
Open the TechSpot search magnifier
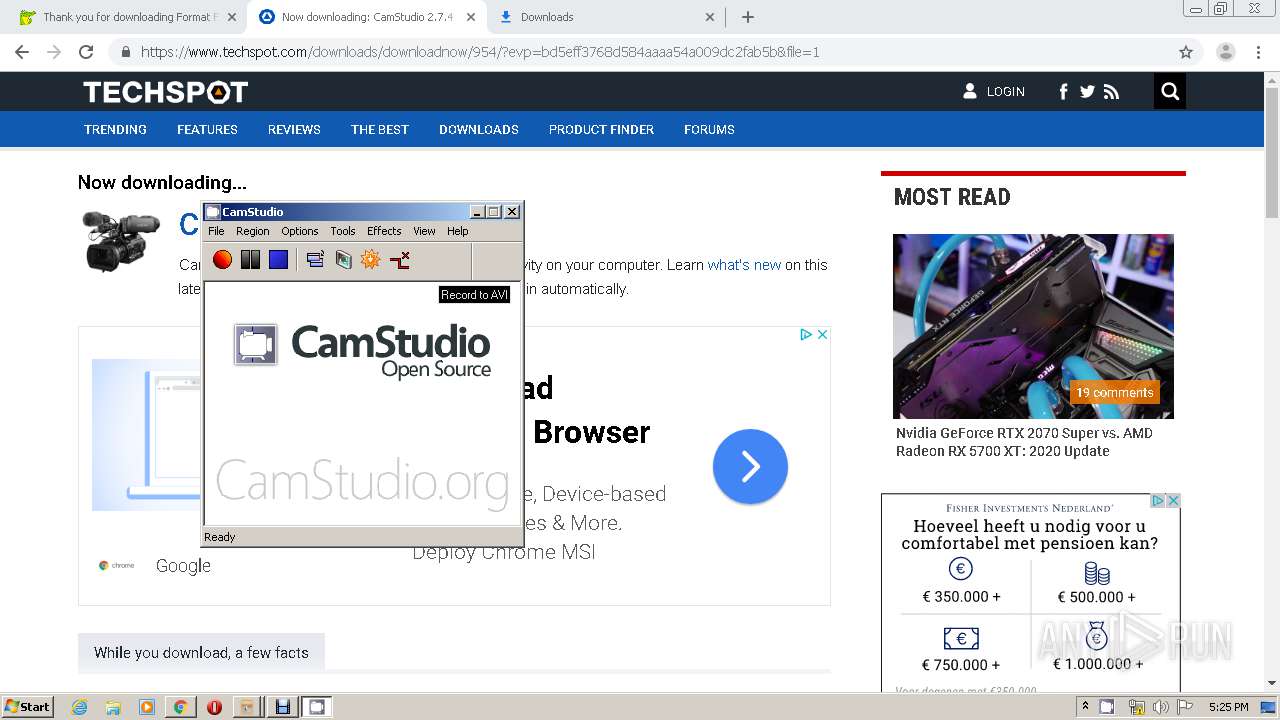click(x=1170, y=92)
